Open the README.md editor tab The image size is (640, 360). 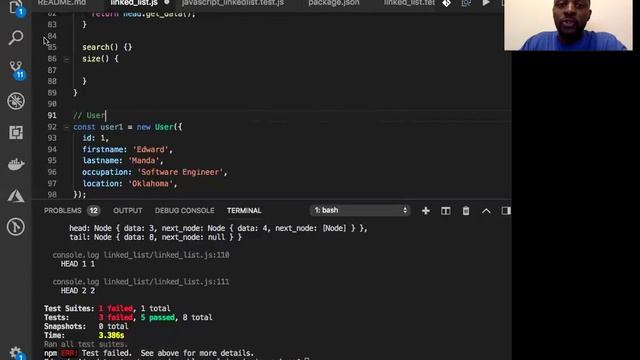pyautogui.click(x=62, y=3)
